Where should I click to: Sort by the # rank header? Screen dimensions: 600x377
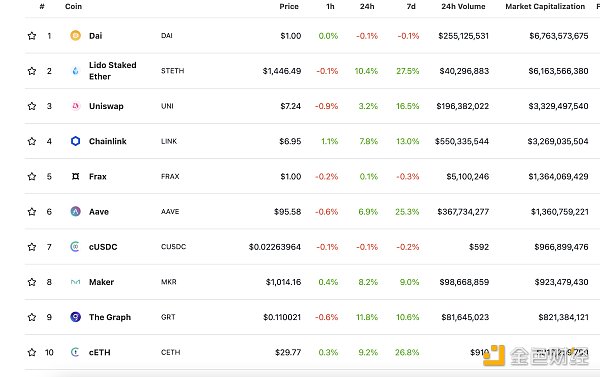42,7
